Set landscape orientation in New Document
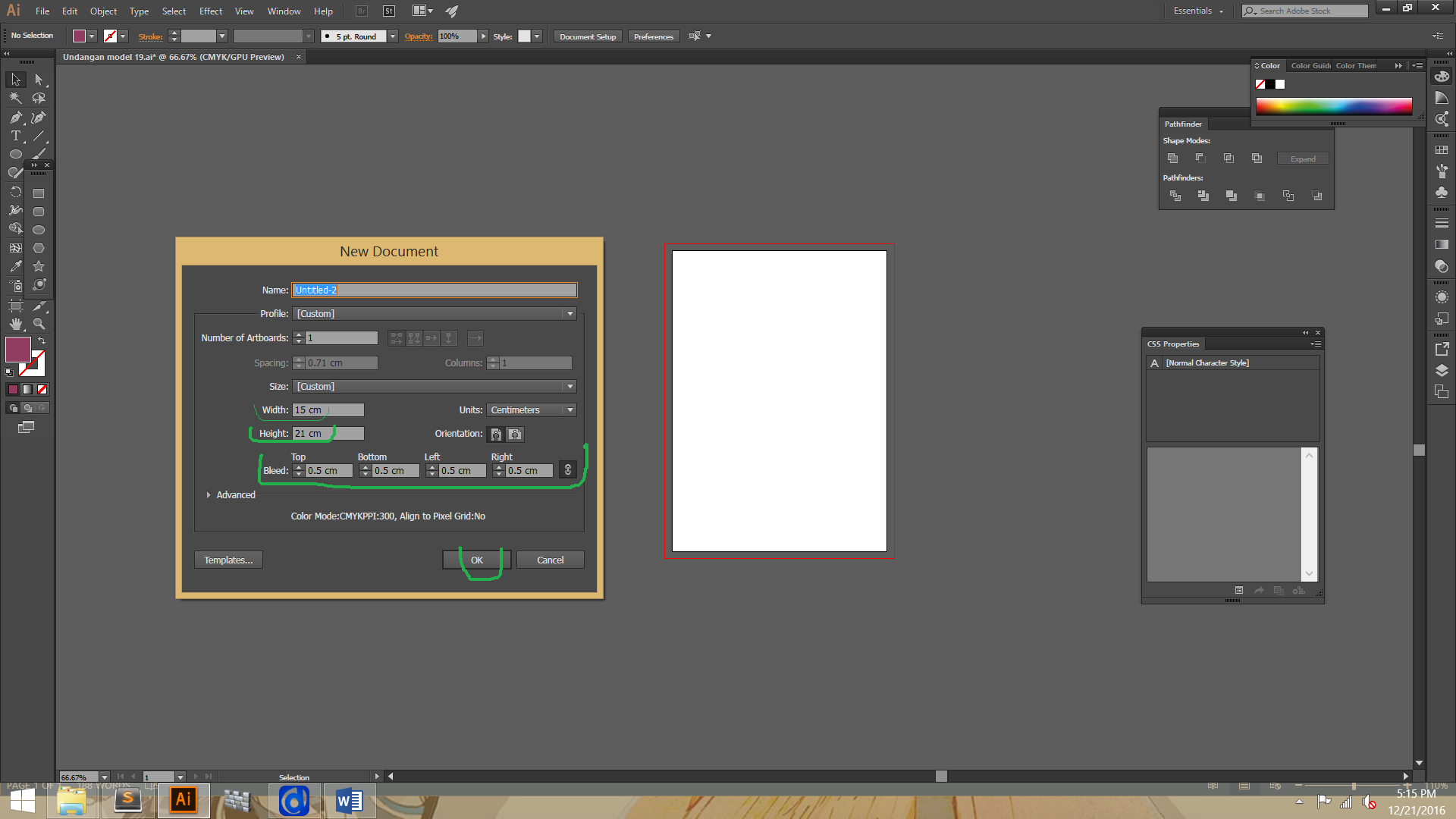The width and height of the screenshot is (1456, 819). tap(515, 434)
